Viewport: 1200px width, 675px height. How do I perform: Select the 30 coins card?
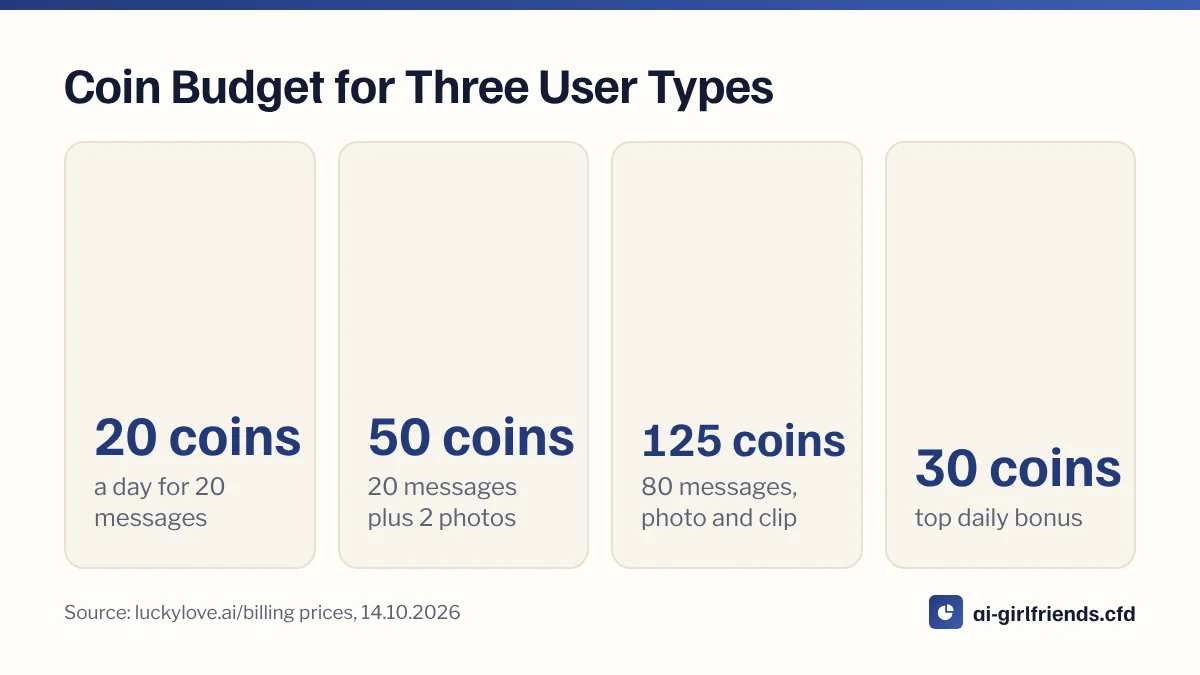click(x=1010, y=355)
